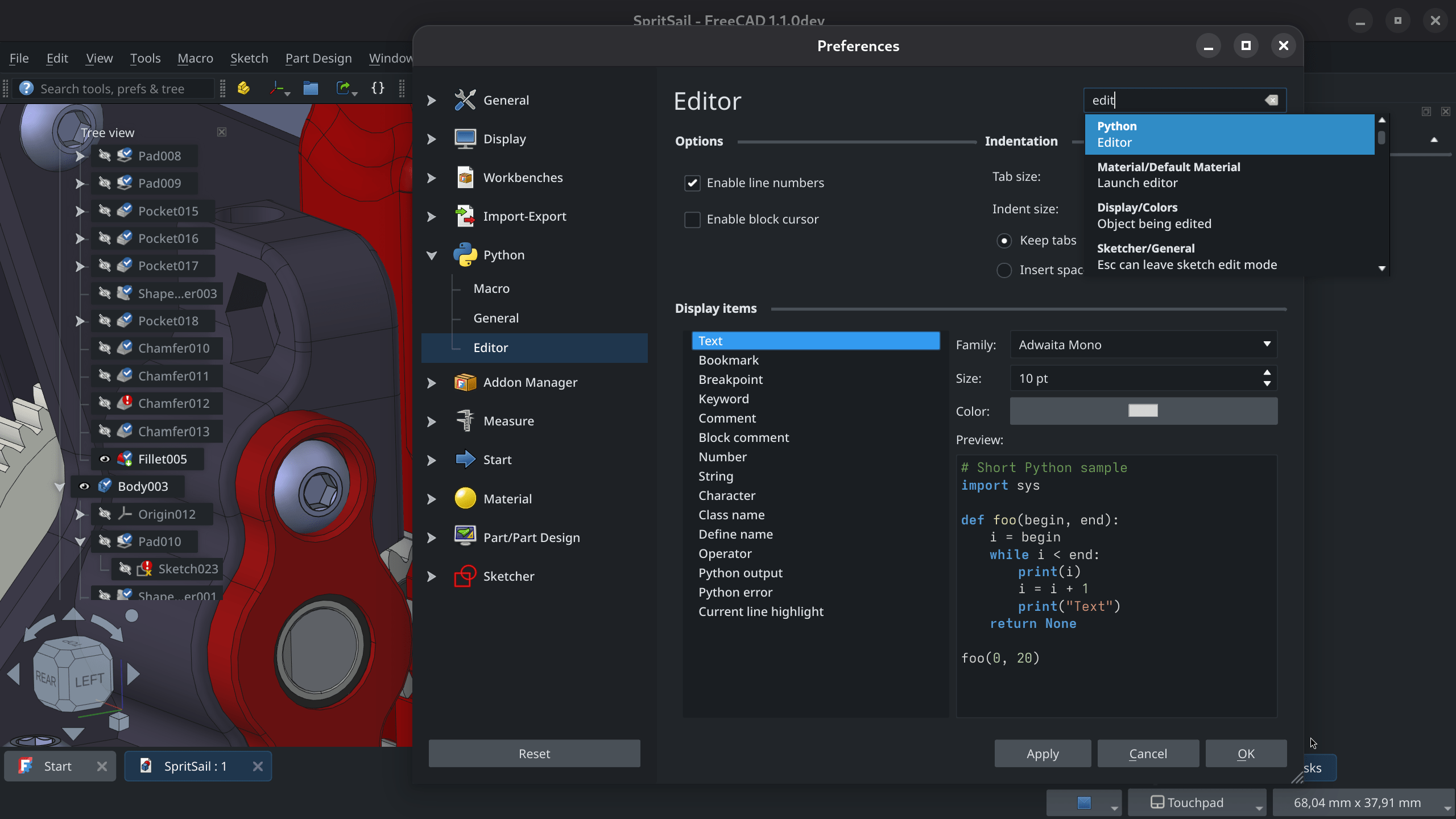Hide Fillet005 using its eye icon

tap(105, 459)
